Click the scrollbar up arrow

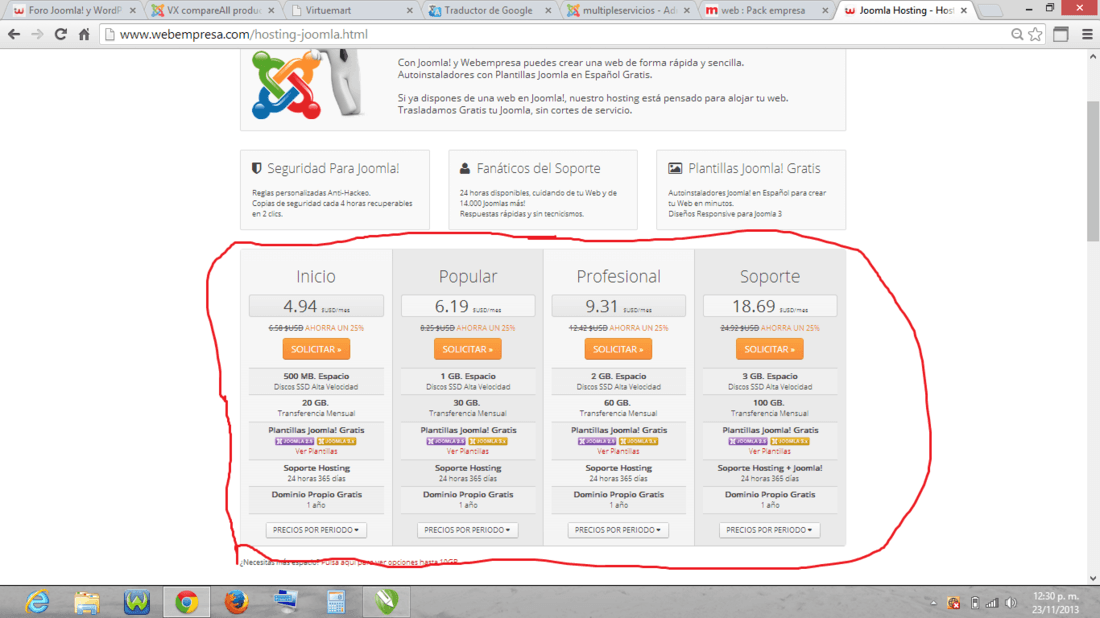pyautogui.click(x=1093, y=56)
